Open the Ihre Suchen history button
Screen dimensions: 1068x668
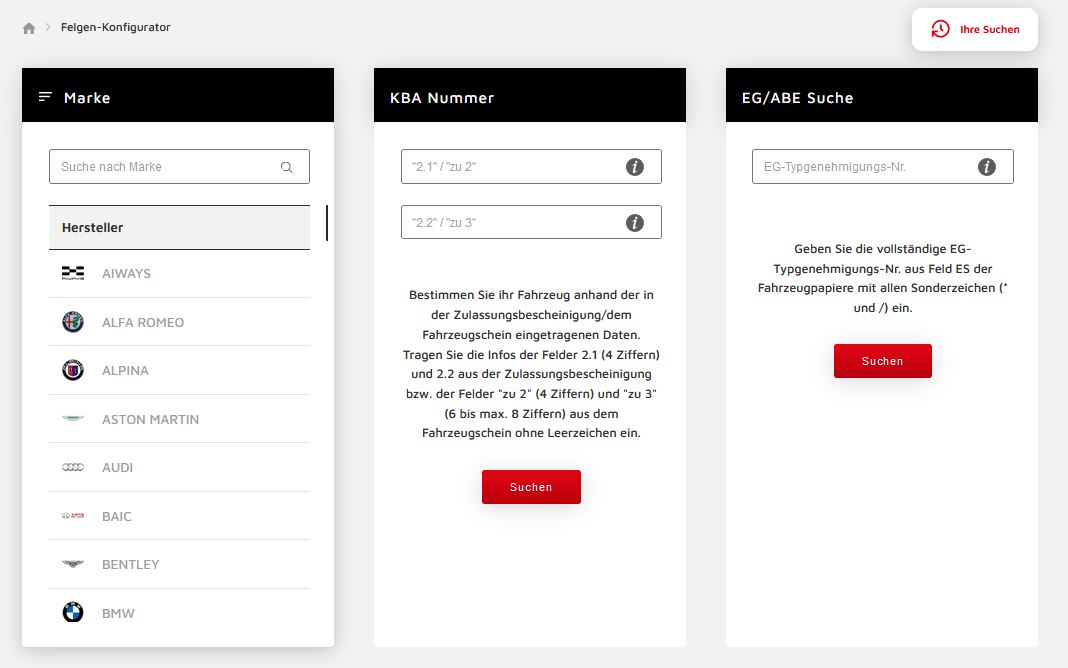(975, 29)
